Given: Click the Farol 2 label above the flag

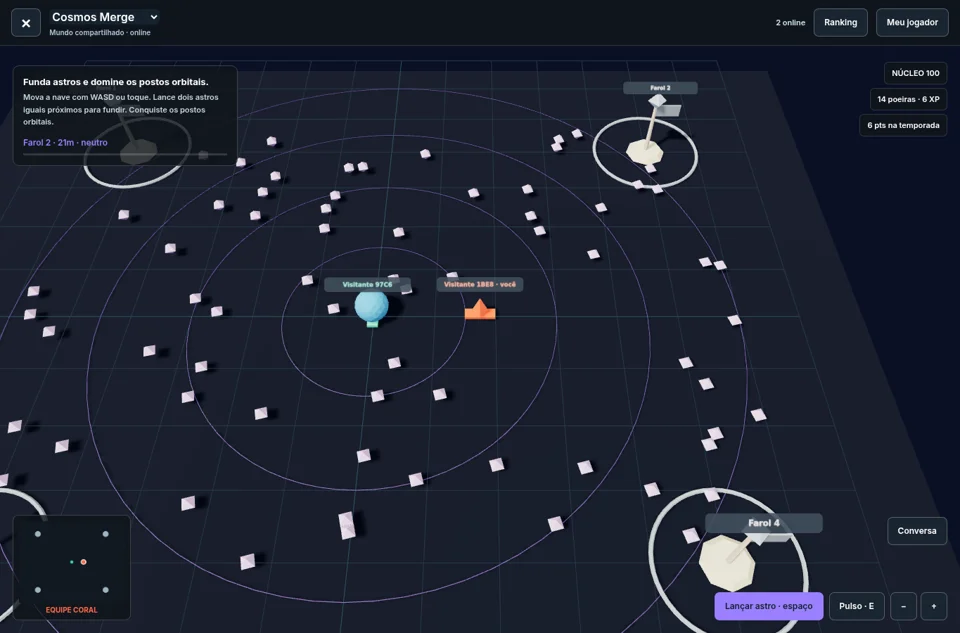Looking at the screenshot, I should (x=660, y=88).
